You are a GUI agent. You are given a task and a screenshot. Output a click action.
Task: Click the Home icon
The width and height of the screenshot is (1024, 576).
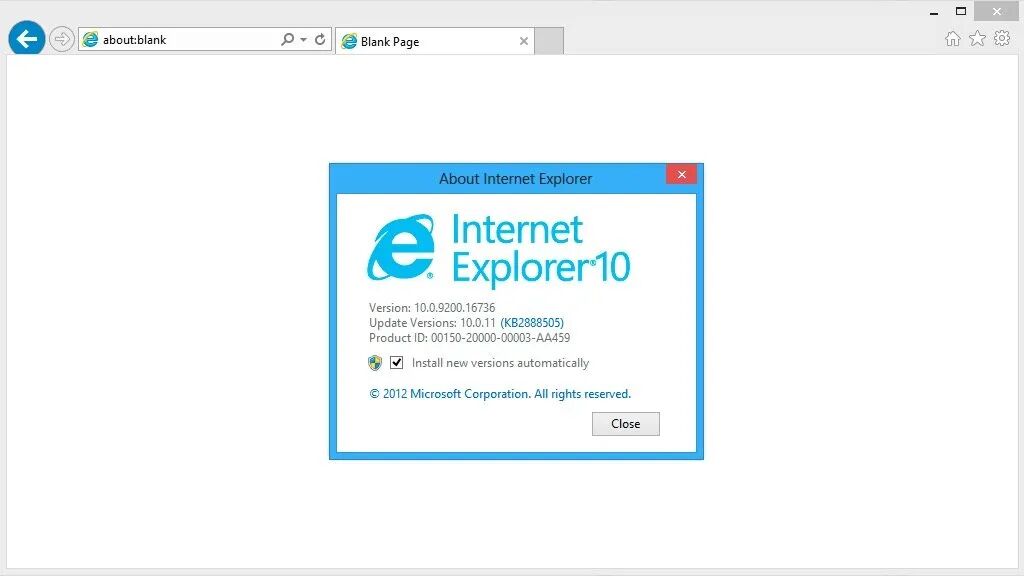tap(953, 39)
